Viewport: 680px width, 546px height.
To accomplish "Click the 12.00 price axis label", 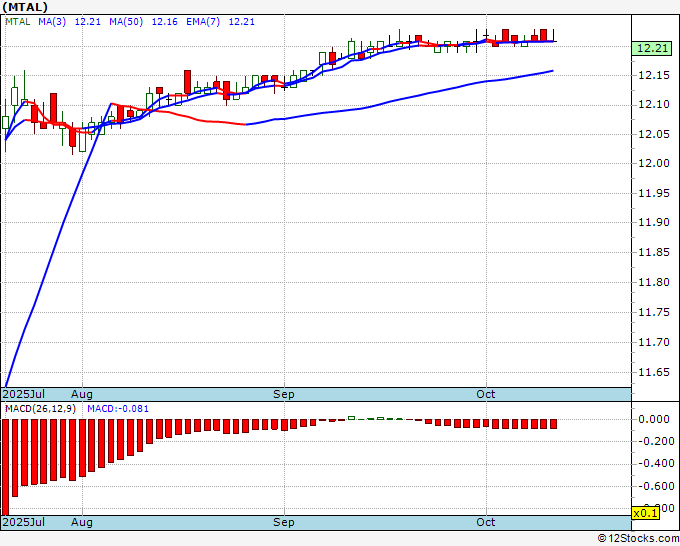I will [x=654, y=163].
